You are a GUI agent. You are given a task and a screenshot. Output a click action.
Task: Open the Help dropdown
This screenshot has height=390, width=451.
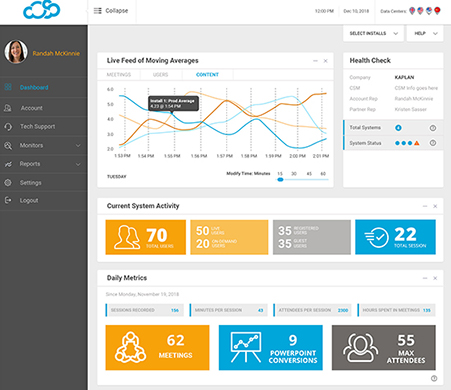(x=425, y=33)
